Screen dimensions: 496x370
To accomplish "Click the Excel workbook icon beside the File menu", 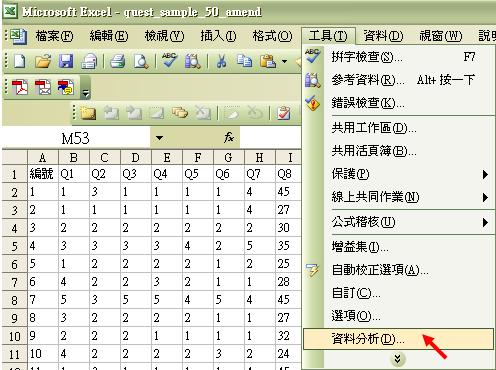I will coord(18,36).
